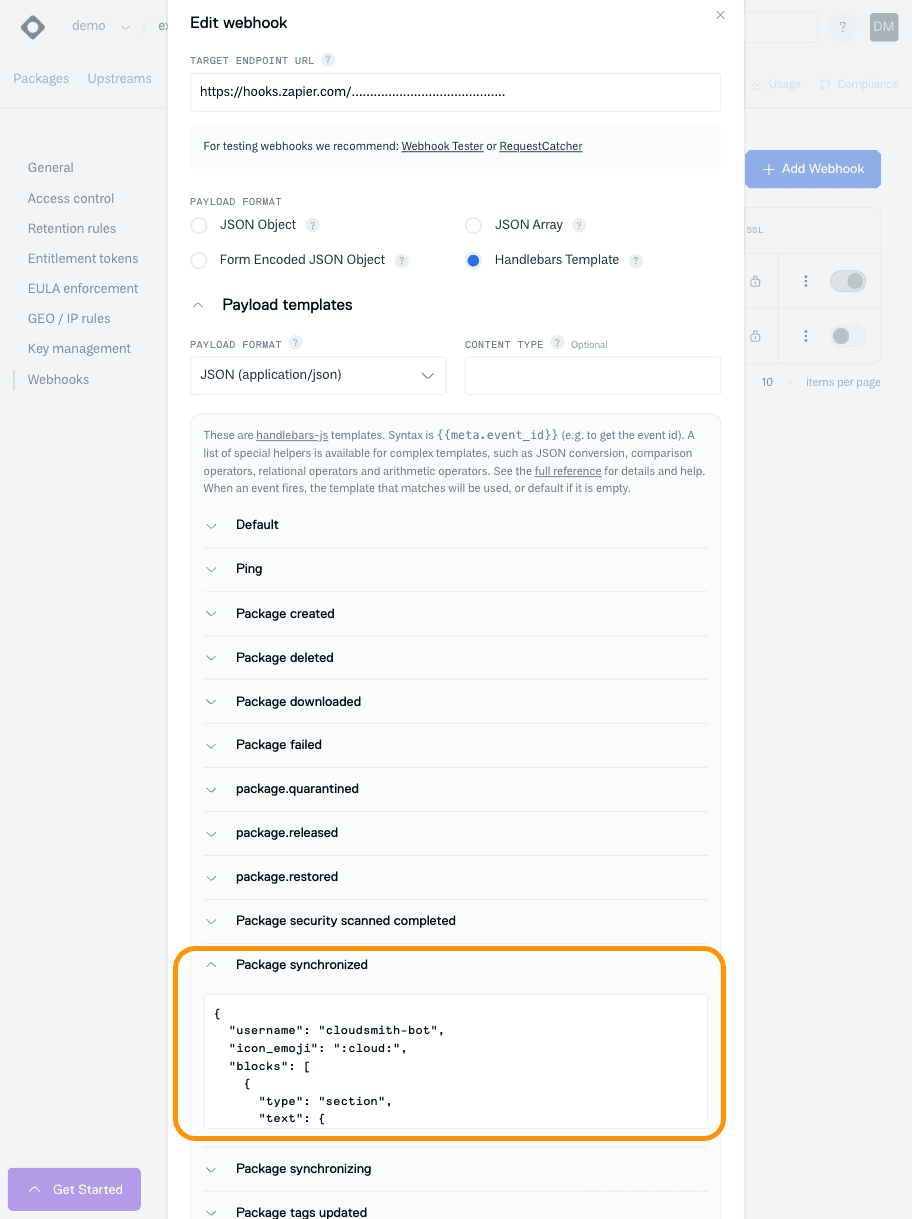Go to Retention rules settings
912x1219 pixels.
72,228
